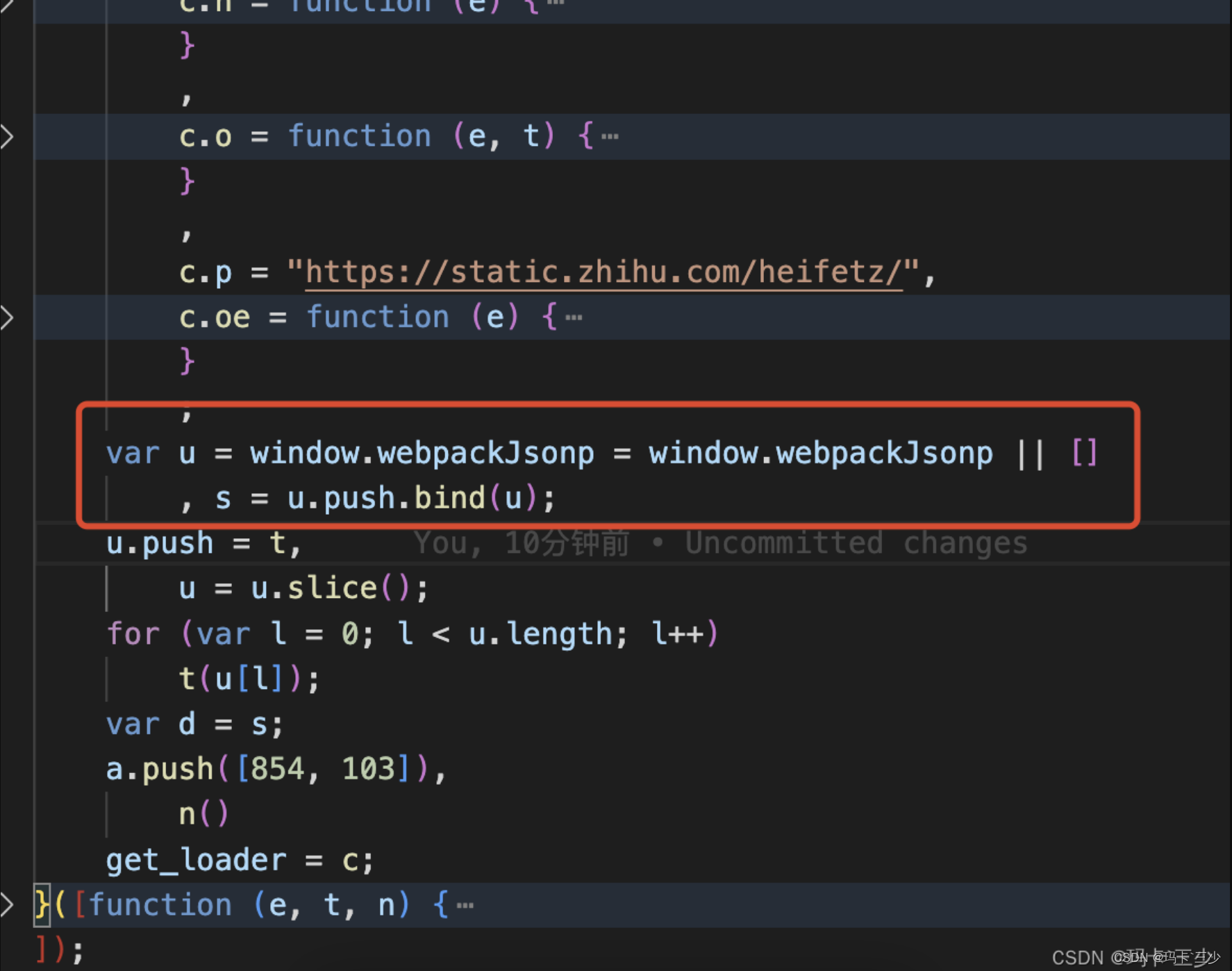The width and height of the screenshot is (1232, 971).
Task: Expand the inline ellipsis after c.oe function
Action: [573, 317]
